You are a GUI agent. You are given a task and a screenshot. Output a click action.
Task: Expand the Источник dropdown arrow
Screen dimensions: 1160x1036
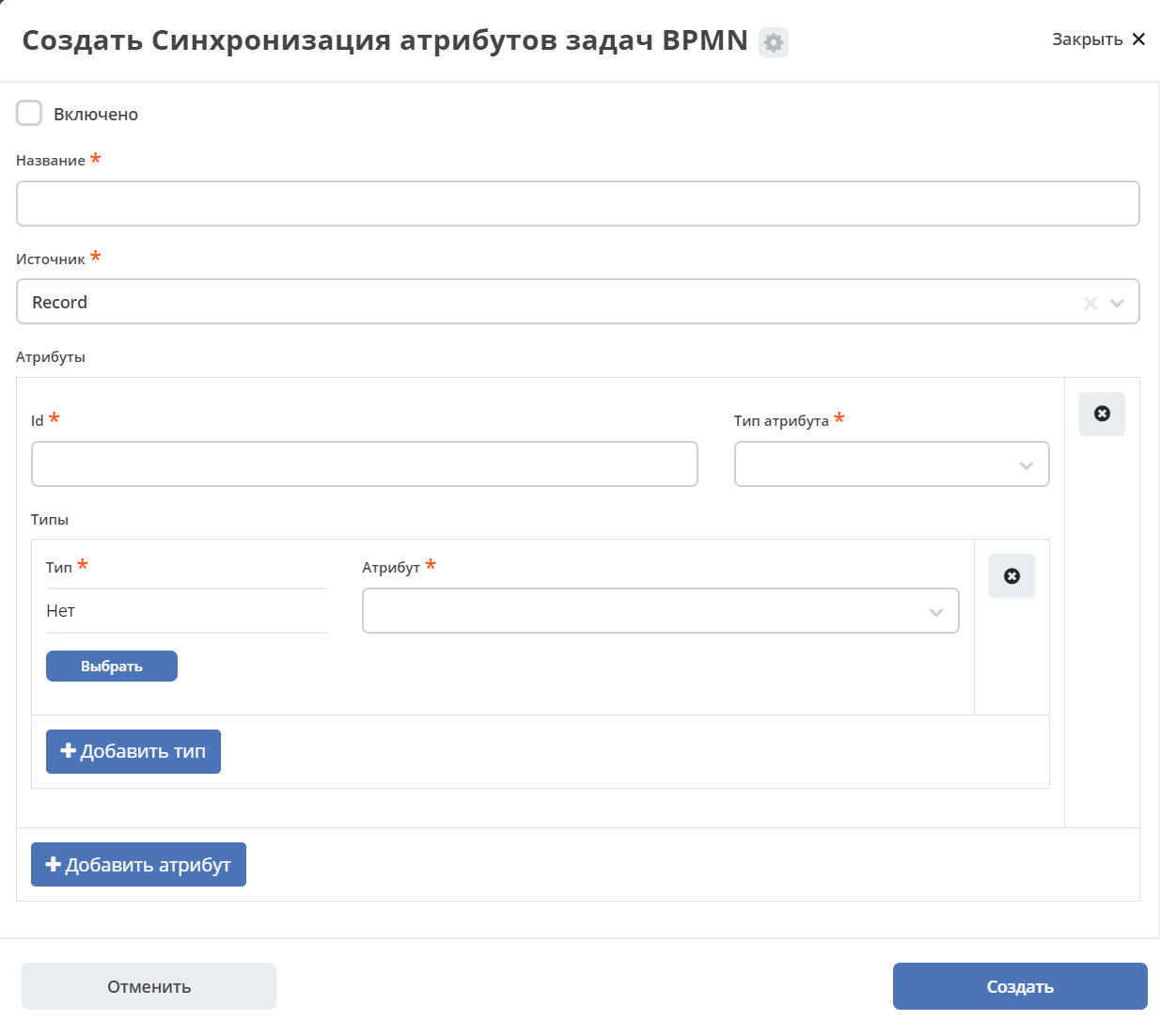[x=1117, y=303]
